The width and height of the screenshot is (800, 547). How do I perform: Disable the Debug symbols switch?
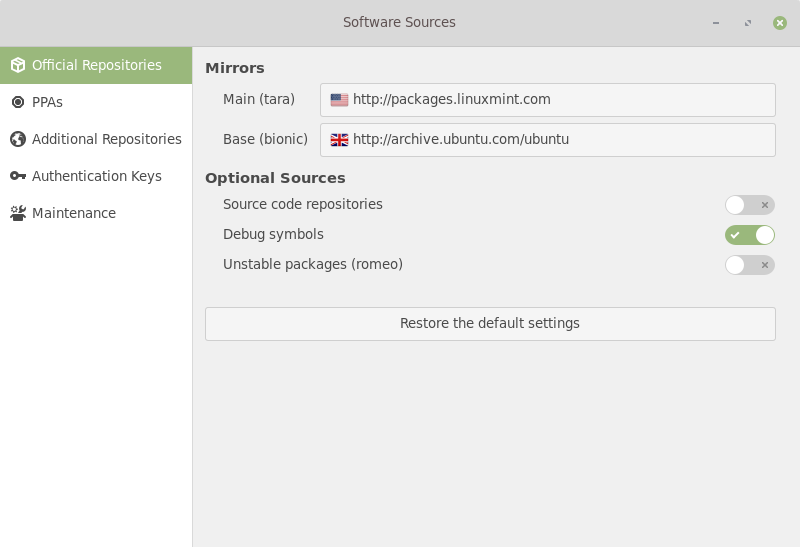pyautogui.click(x=749, y=235)
